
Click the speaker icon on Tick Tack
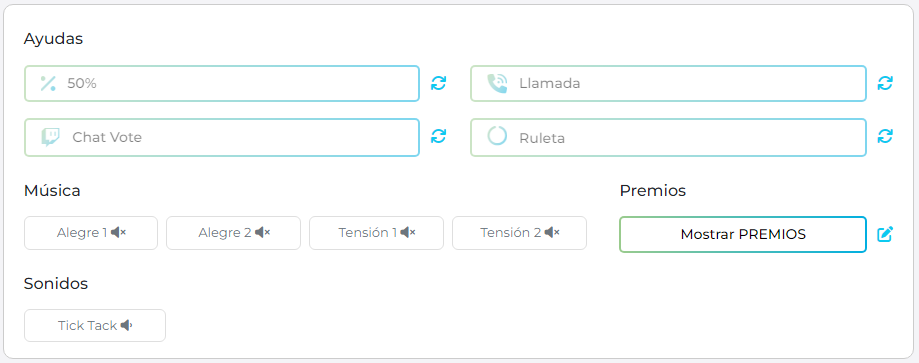127,325
